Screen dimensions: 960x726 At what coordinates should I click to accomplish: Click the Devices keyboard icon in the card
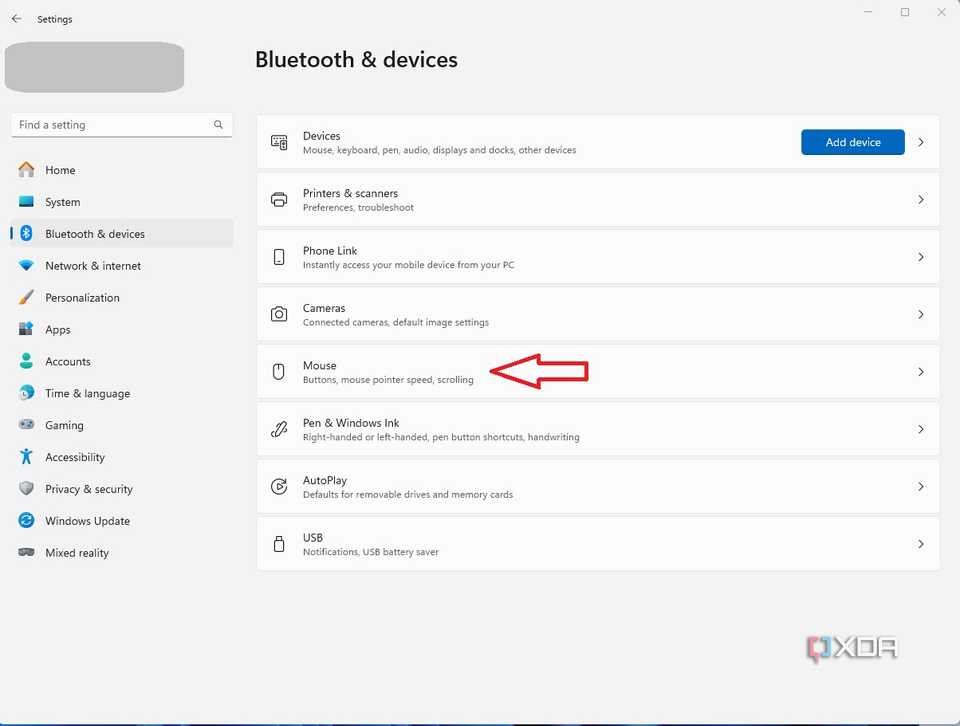click(279, 142)
